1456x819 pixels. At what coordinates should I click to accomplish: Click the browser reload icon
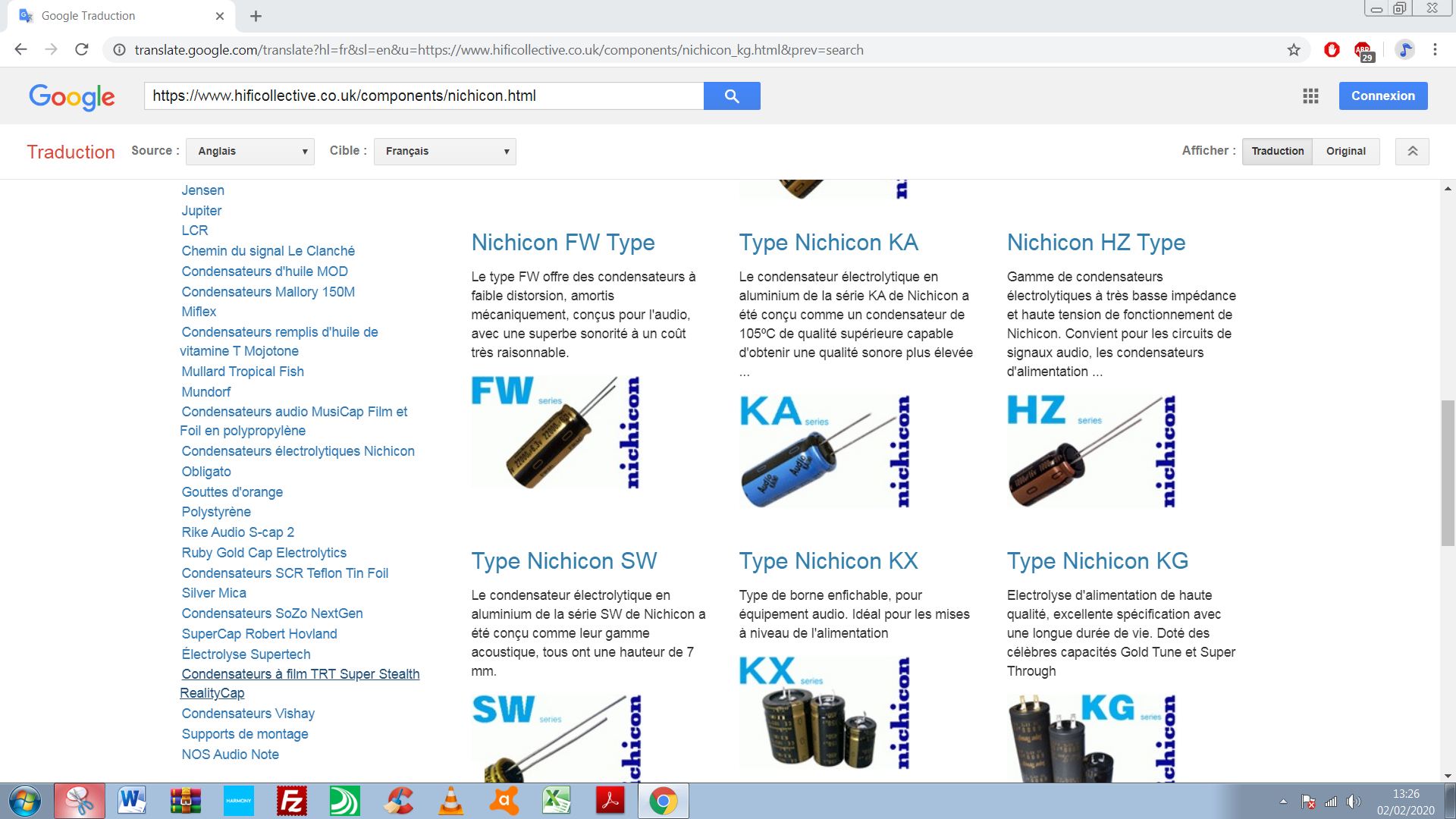pos(82,50)
